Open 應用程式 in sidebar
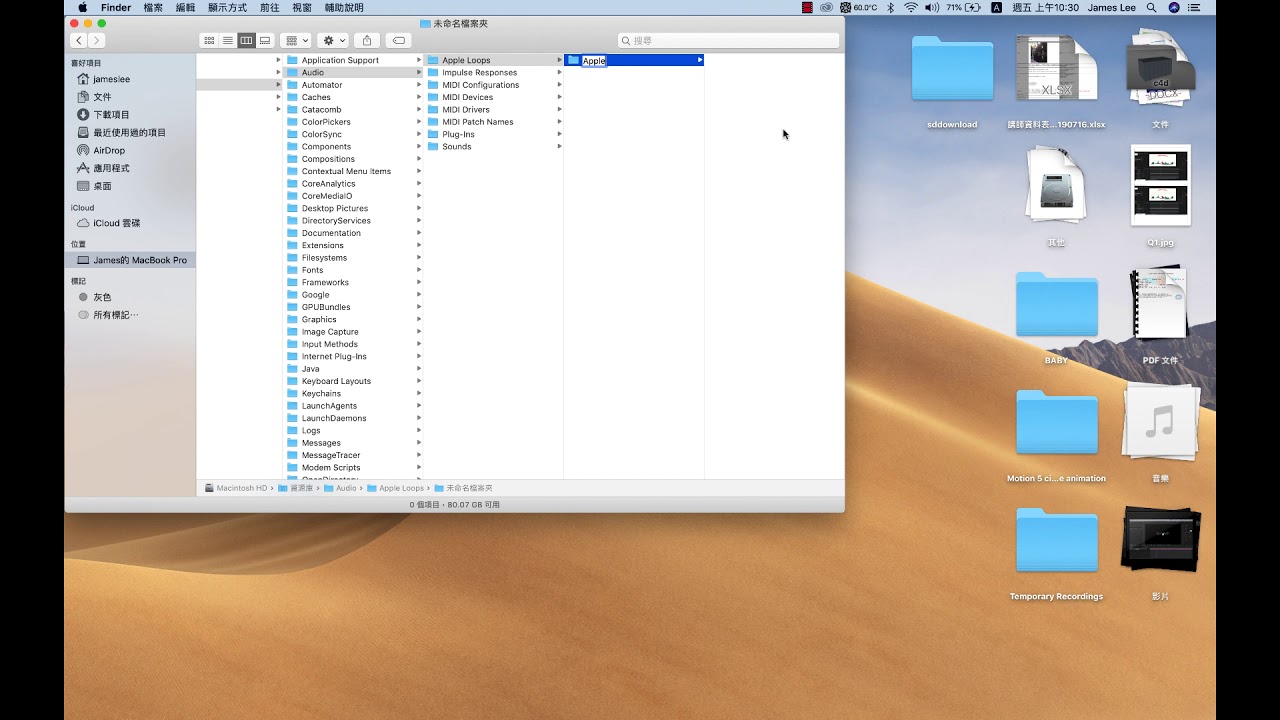 click(130, 168)
